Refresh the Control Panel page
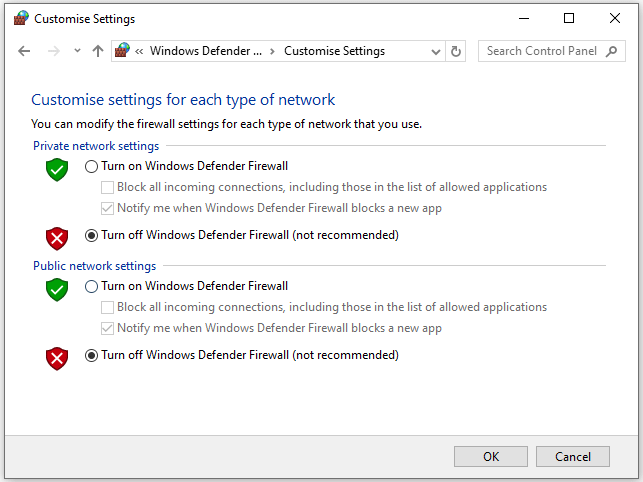 457,51
